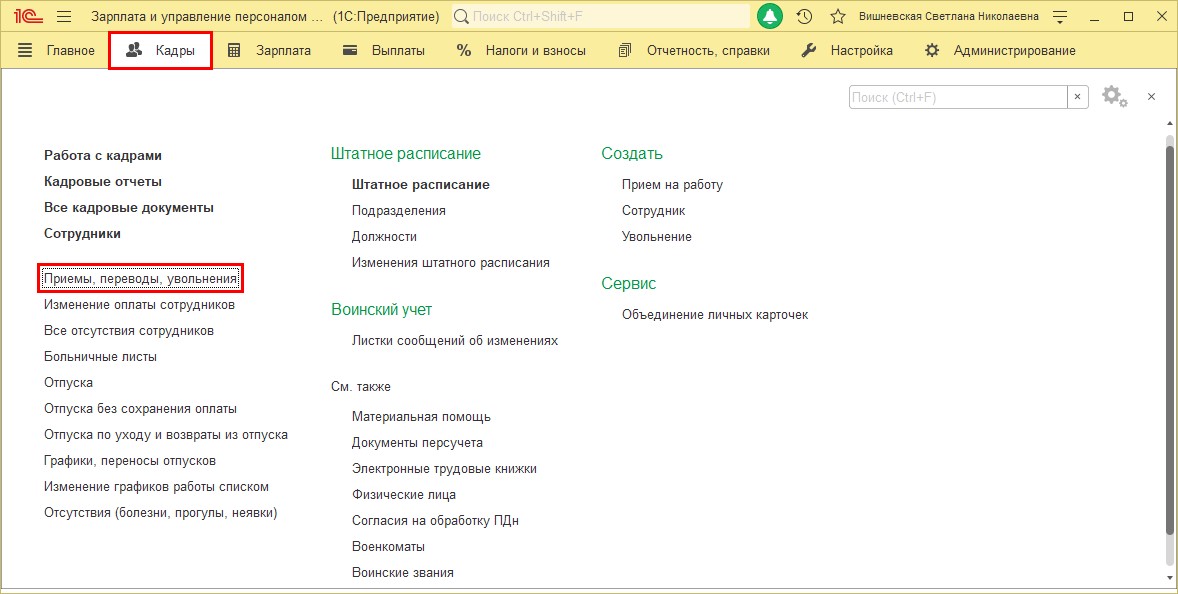Open Графики, переносы отпусков

click(129, 461)
